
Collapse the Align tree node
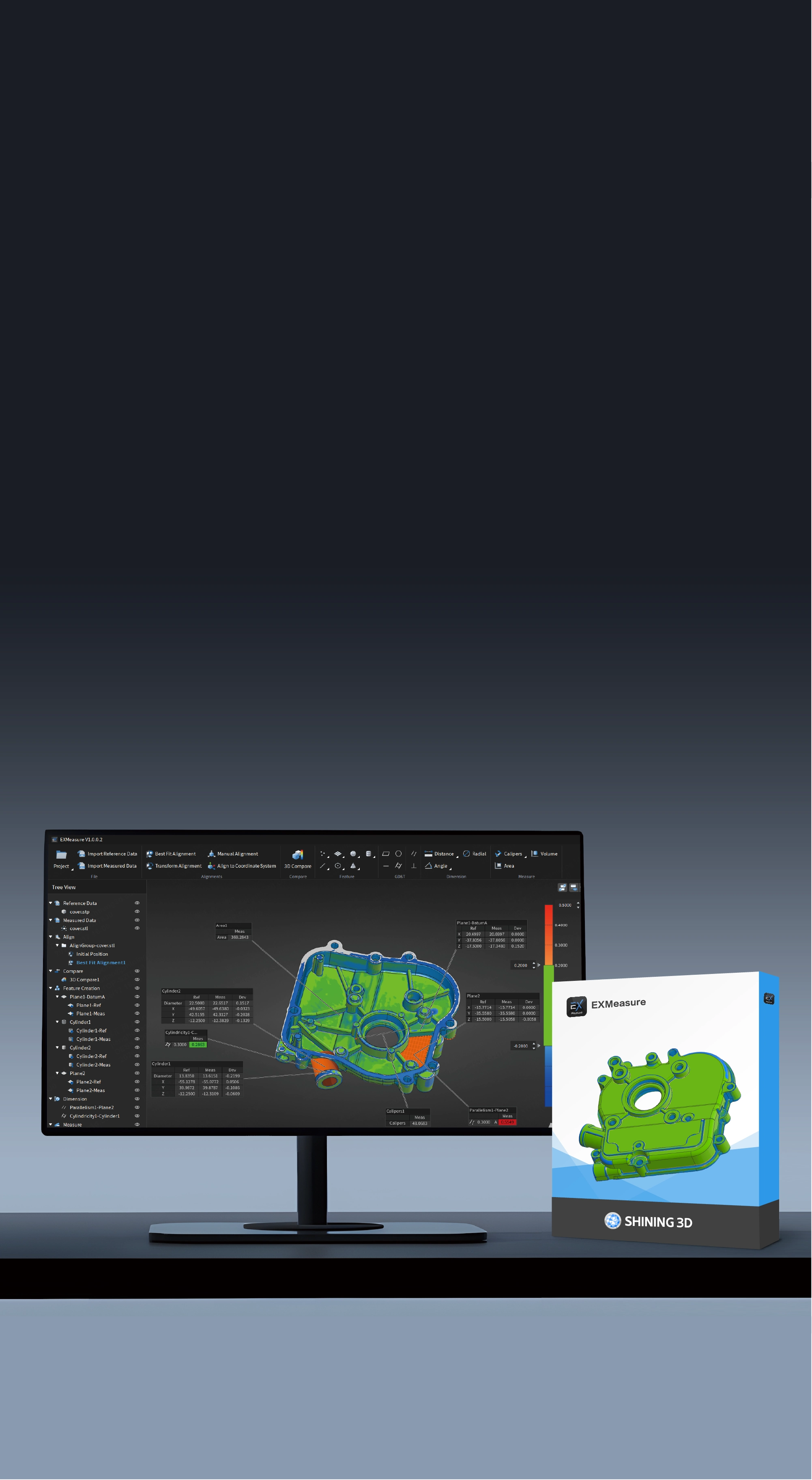51,937
